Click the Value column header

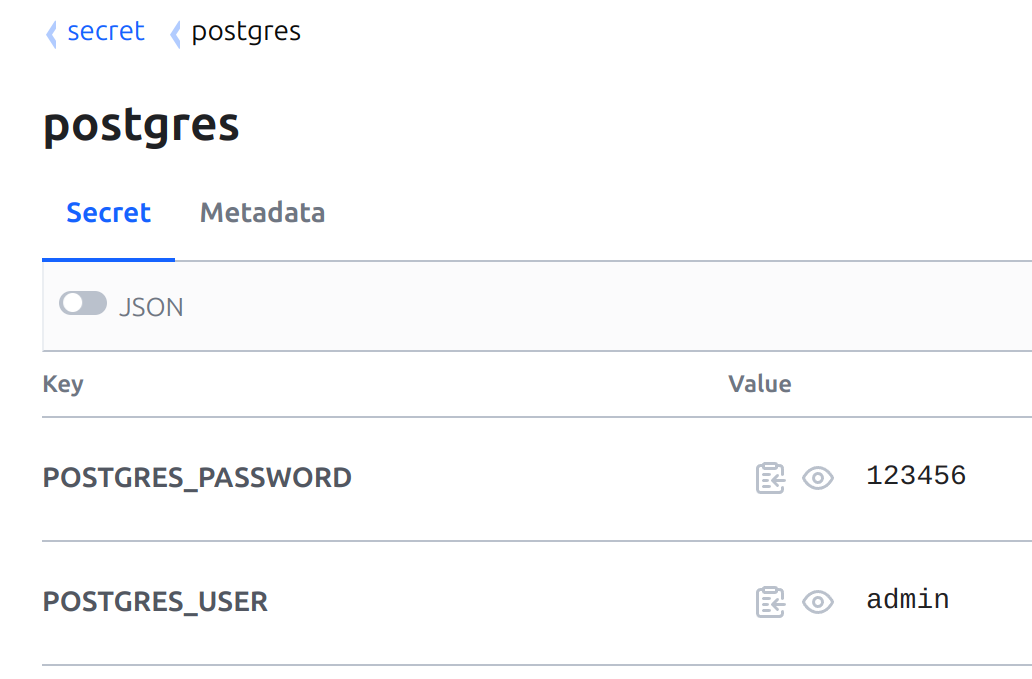(760, 384)
